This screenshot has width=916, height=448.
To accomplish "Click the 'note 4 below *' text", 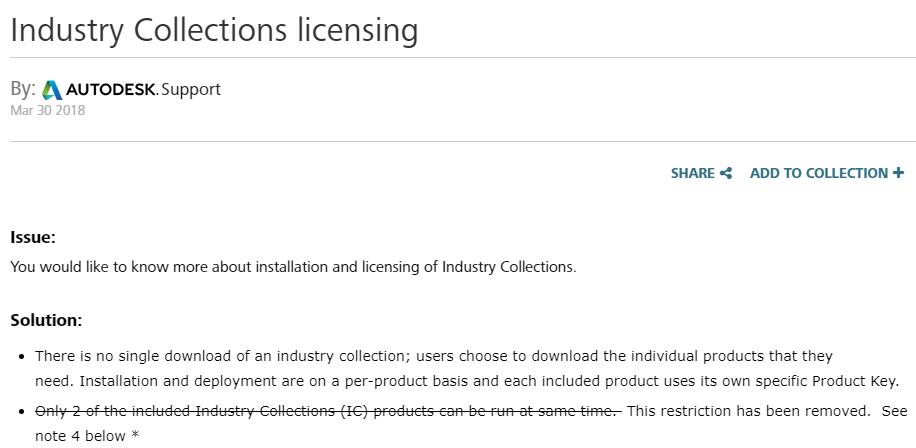I will [x=87, y=436].
